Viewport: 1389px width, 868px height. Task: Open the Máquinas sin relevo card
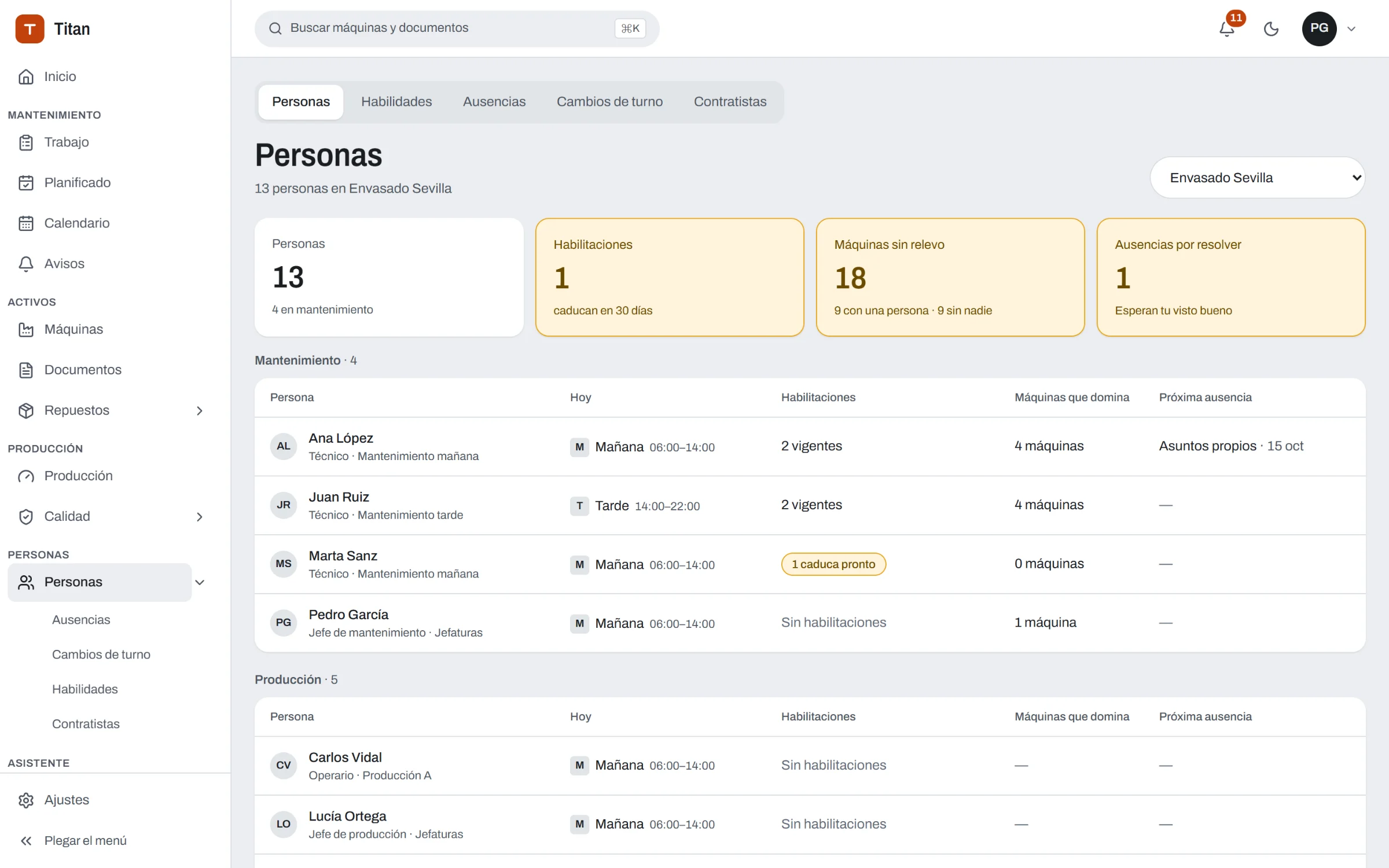pyautogui.click(x=950, y=277)
